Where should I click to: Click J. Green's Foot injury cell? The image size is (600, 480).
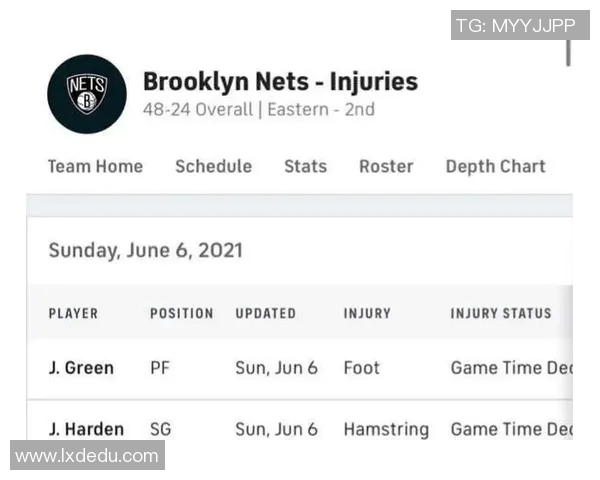coord(361,368)
